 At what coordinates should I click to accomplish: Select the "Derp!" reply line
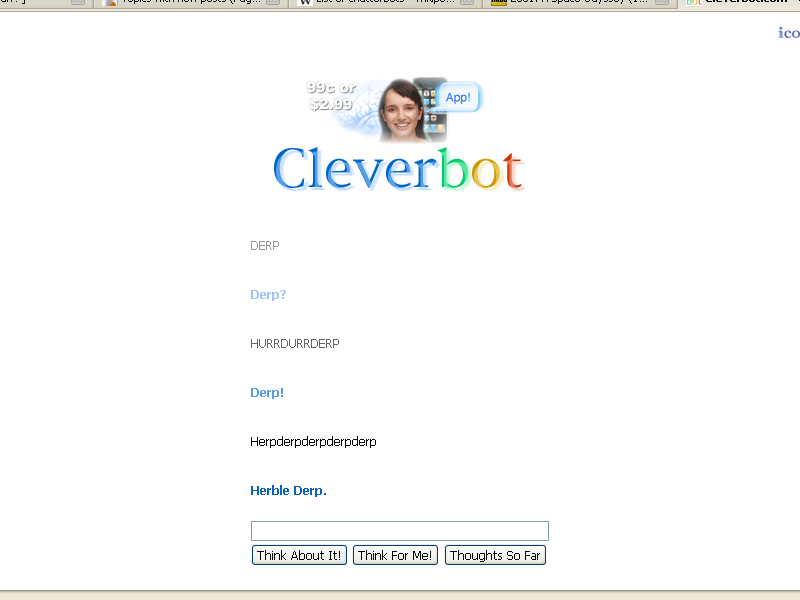[267, 392]
